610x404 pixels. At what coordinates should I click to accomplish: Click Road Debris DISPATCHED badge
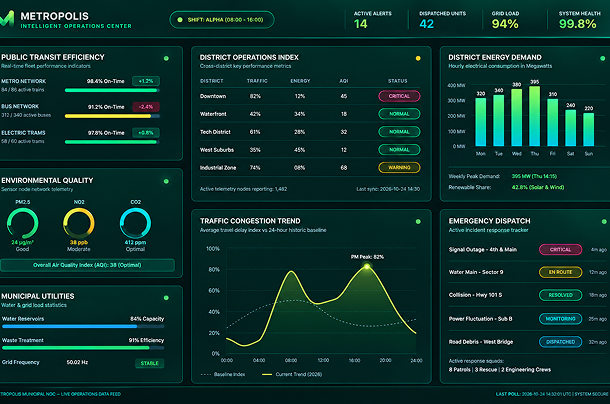click(560, 342)
